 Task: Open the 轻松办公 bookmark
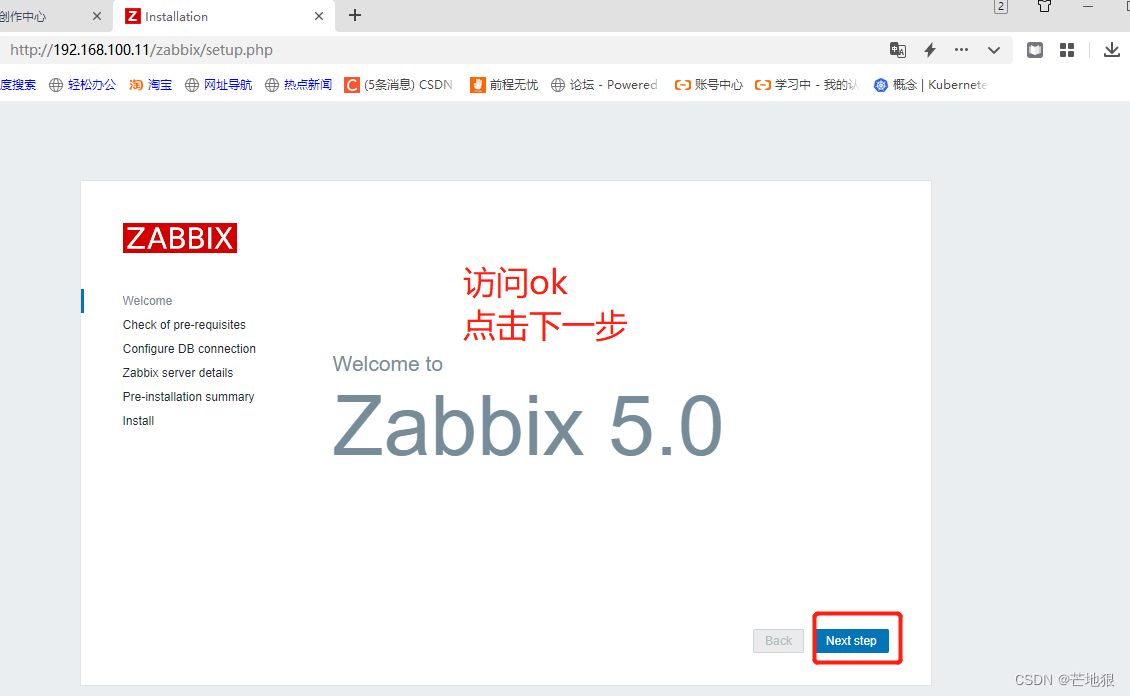82,84
